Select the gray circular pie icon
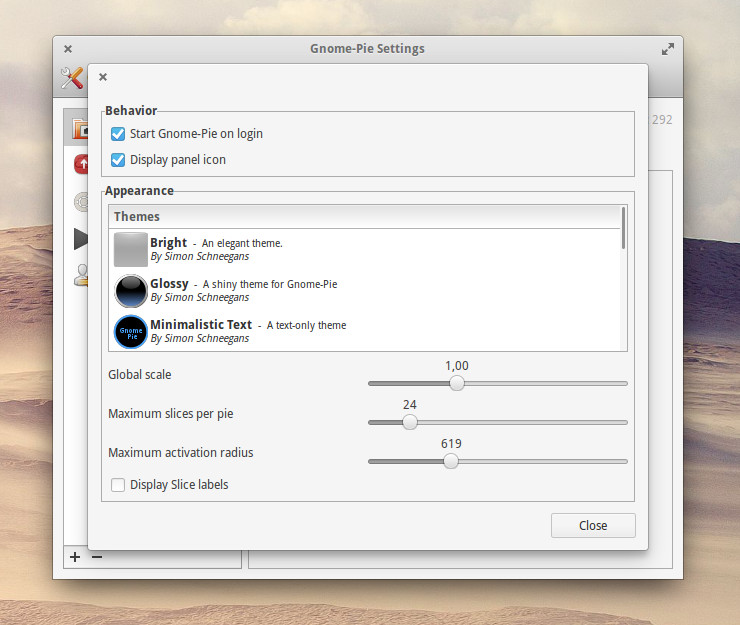The width and height of the screenshot is (740, 625). [x=81, y=202]
